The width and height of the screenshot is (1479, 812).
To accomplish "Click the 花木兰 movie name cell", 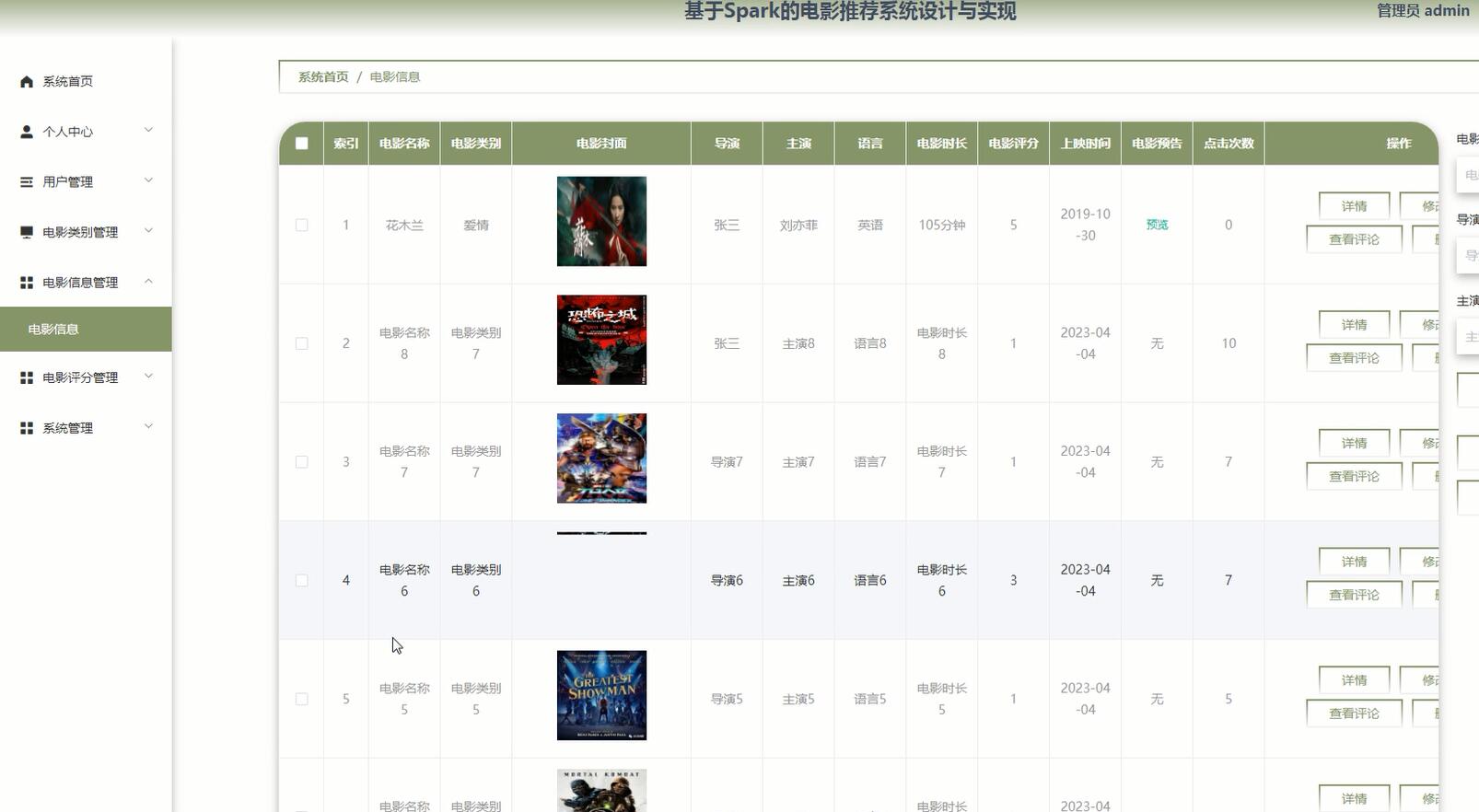I will 404,225.
